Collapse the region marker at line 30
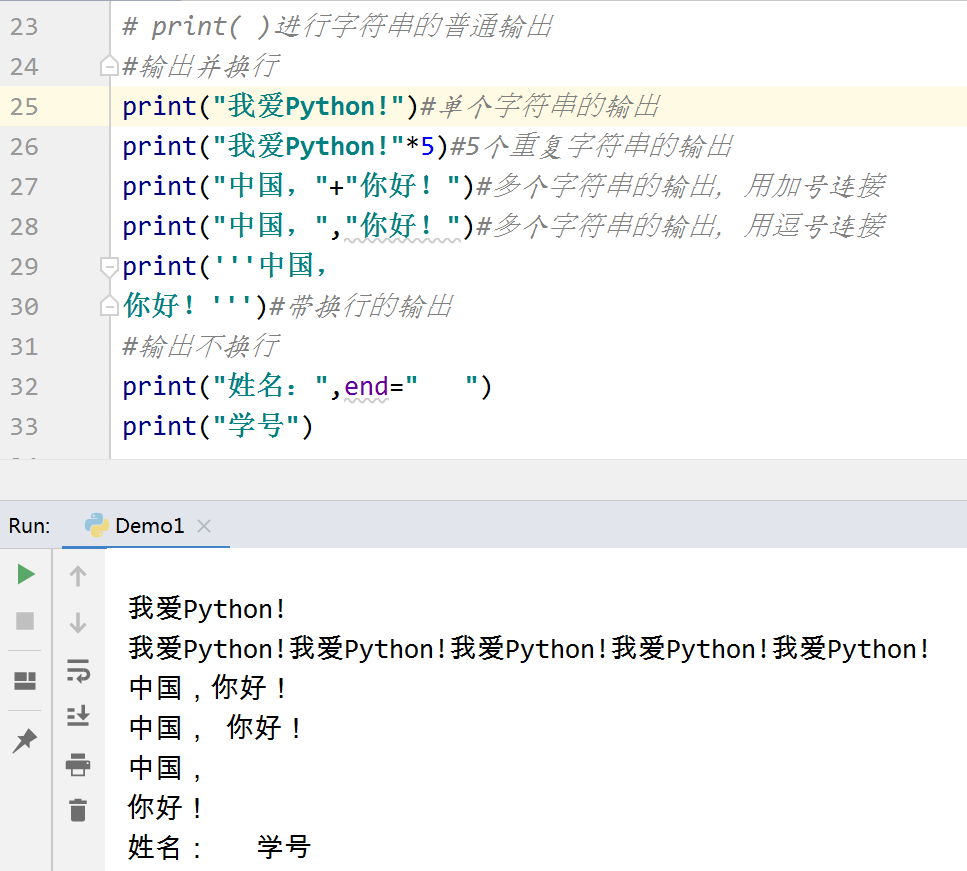967x871 pixels. 108,306
